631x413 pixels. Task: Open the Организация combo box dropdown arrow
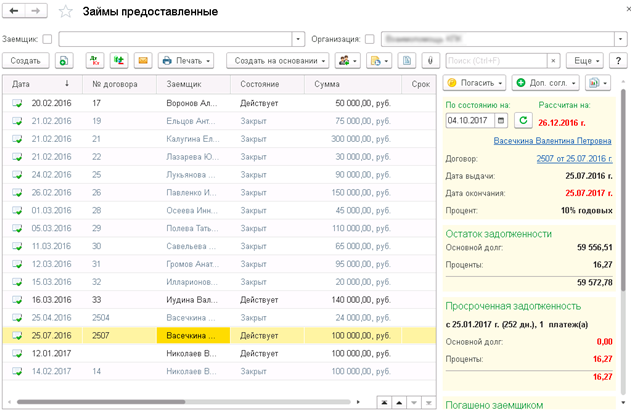[x=621, y=39]
